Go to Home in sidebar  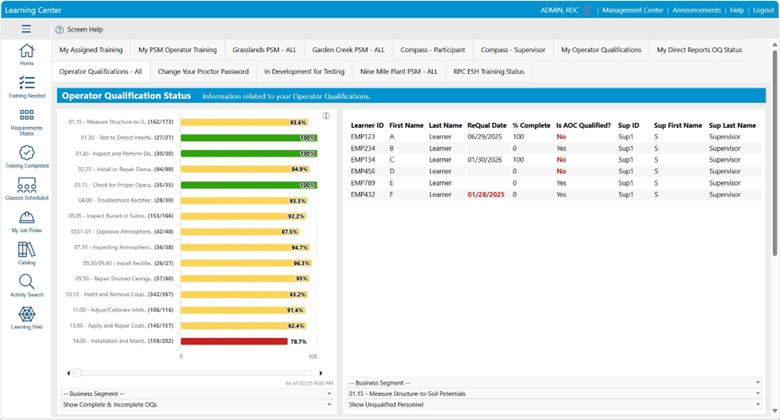coord(27,52)
